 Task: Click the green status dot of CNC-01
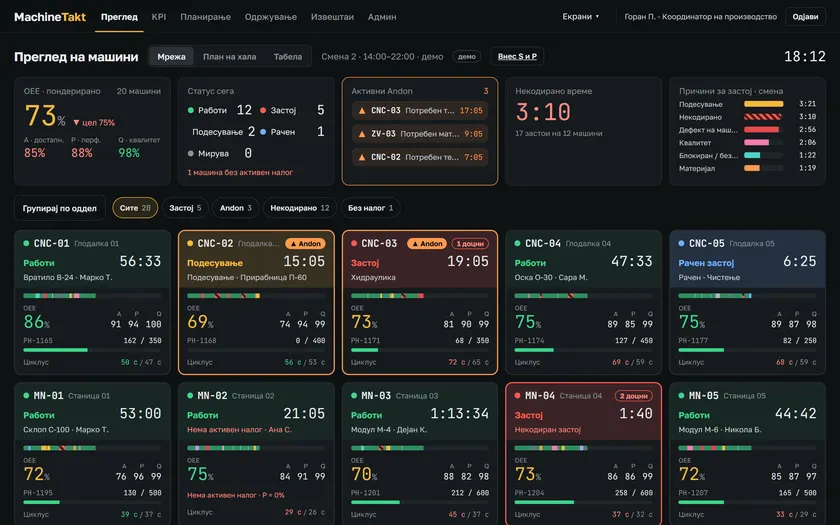[x=26, y=243]
